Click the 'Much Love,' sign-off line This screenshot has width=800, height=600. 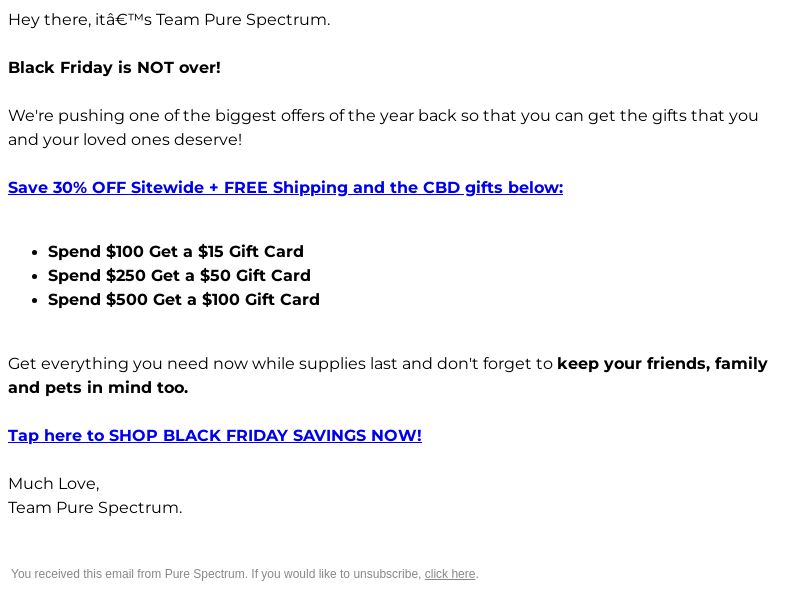coord(54,484)
